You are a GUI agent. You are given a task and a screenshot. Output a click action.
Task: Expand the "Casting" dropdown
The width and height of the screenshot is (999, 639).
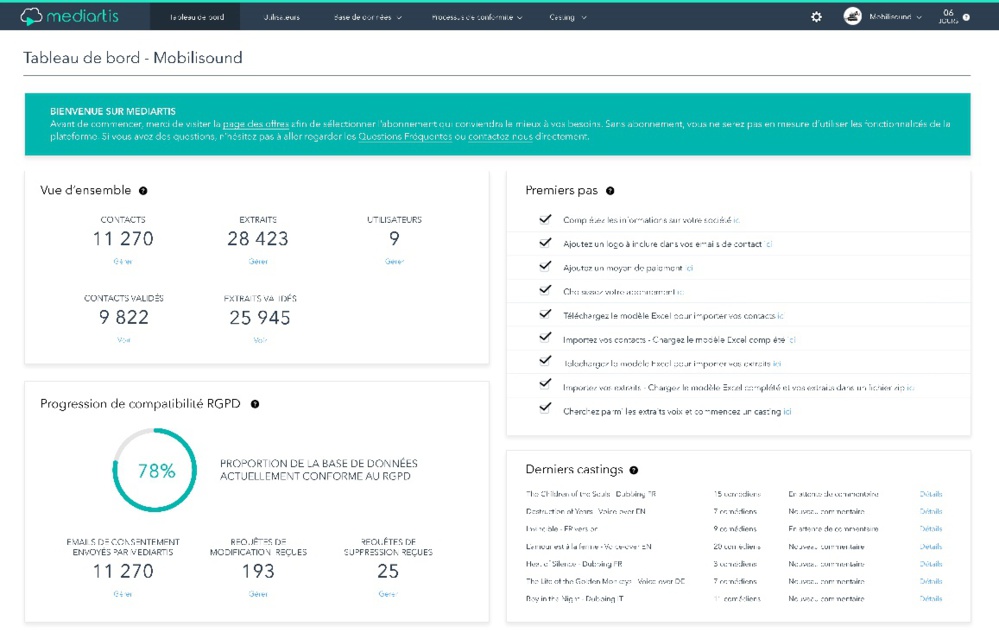(565, 16)
